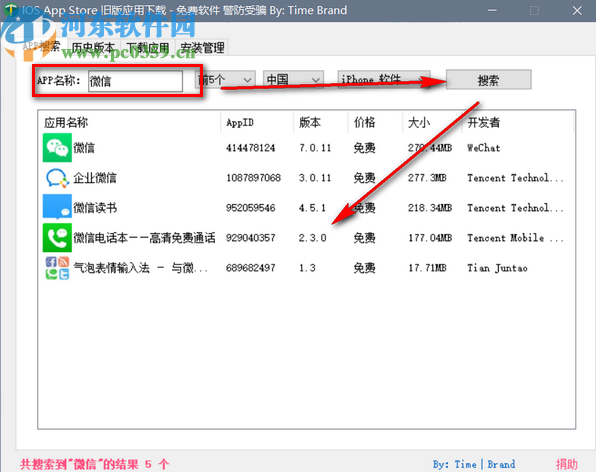
Task: Click version 7.0.11 cell
Action: [315, 147]
